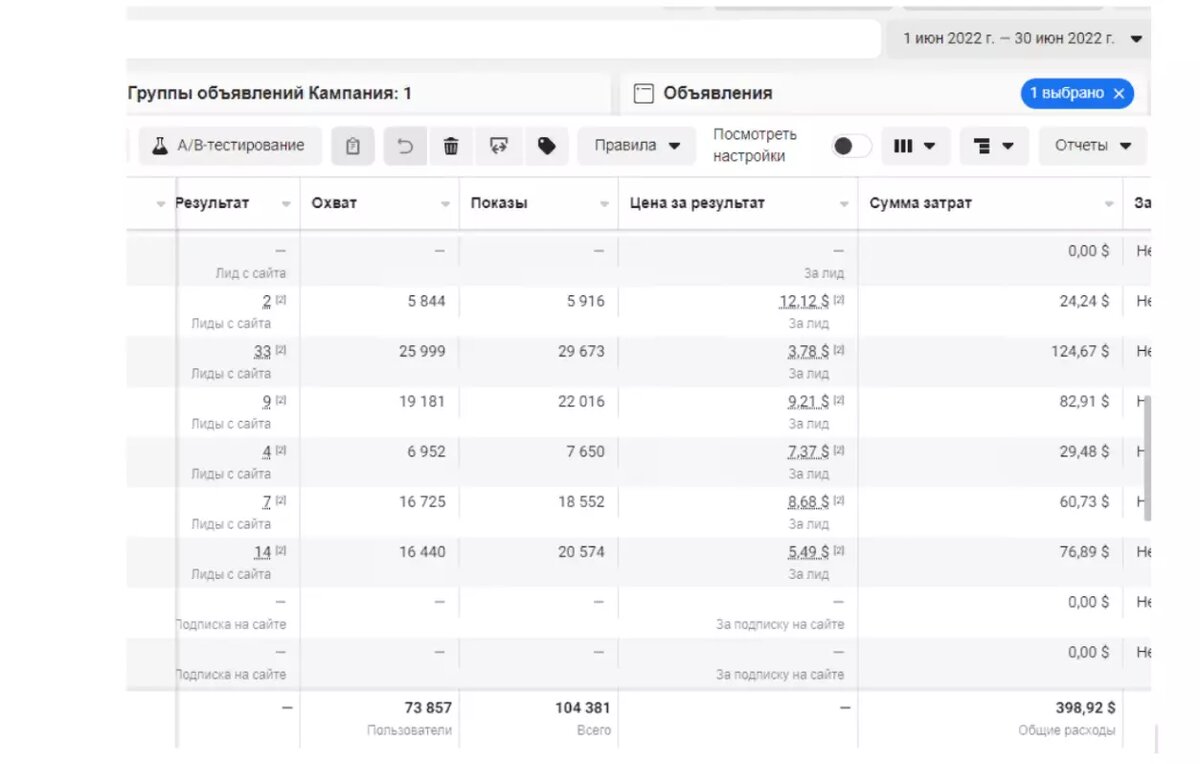
Task: Open date range 1 июн – 30 июн 2022
Action: tap(1020, 39)
